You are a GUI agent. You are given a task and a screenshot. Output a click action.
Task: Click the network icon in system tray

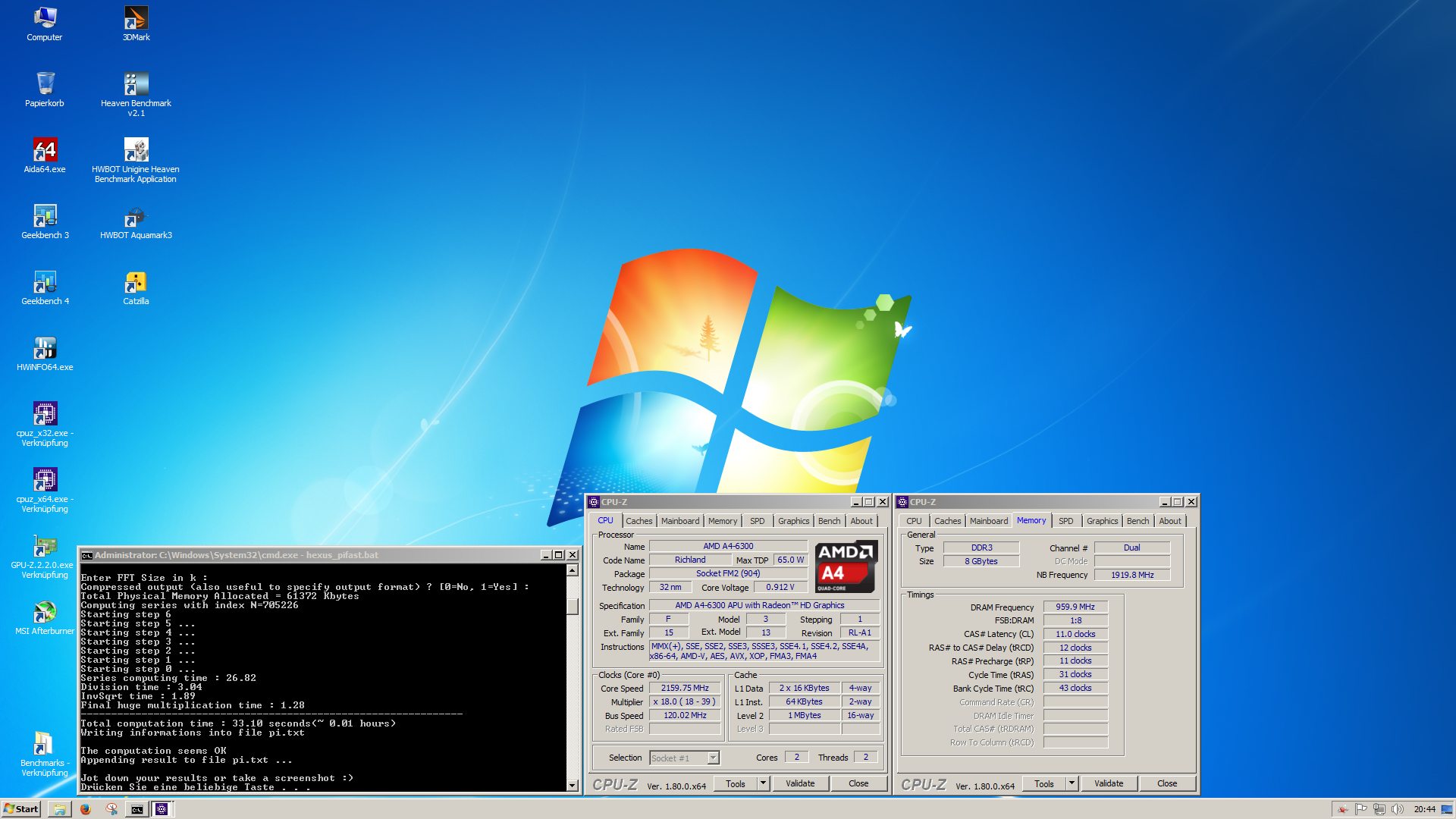pos(1379,809)
